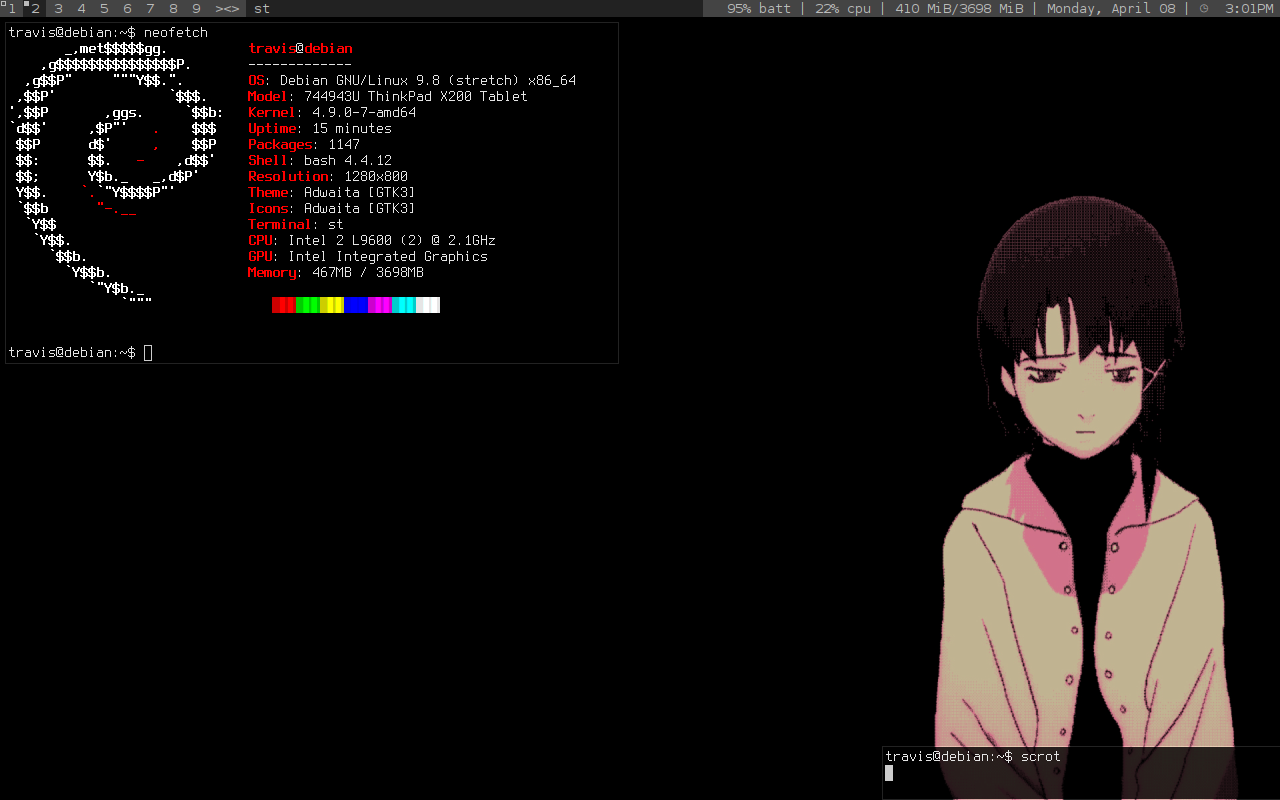Viewport: 1280px width, 800px height.
Task: Focus the neofetch terminal prompt cursor
Action: 148,352
